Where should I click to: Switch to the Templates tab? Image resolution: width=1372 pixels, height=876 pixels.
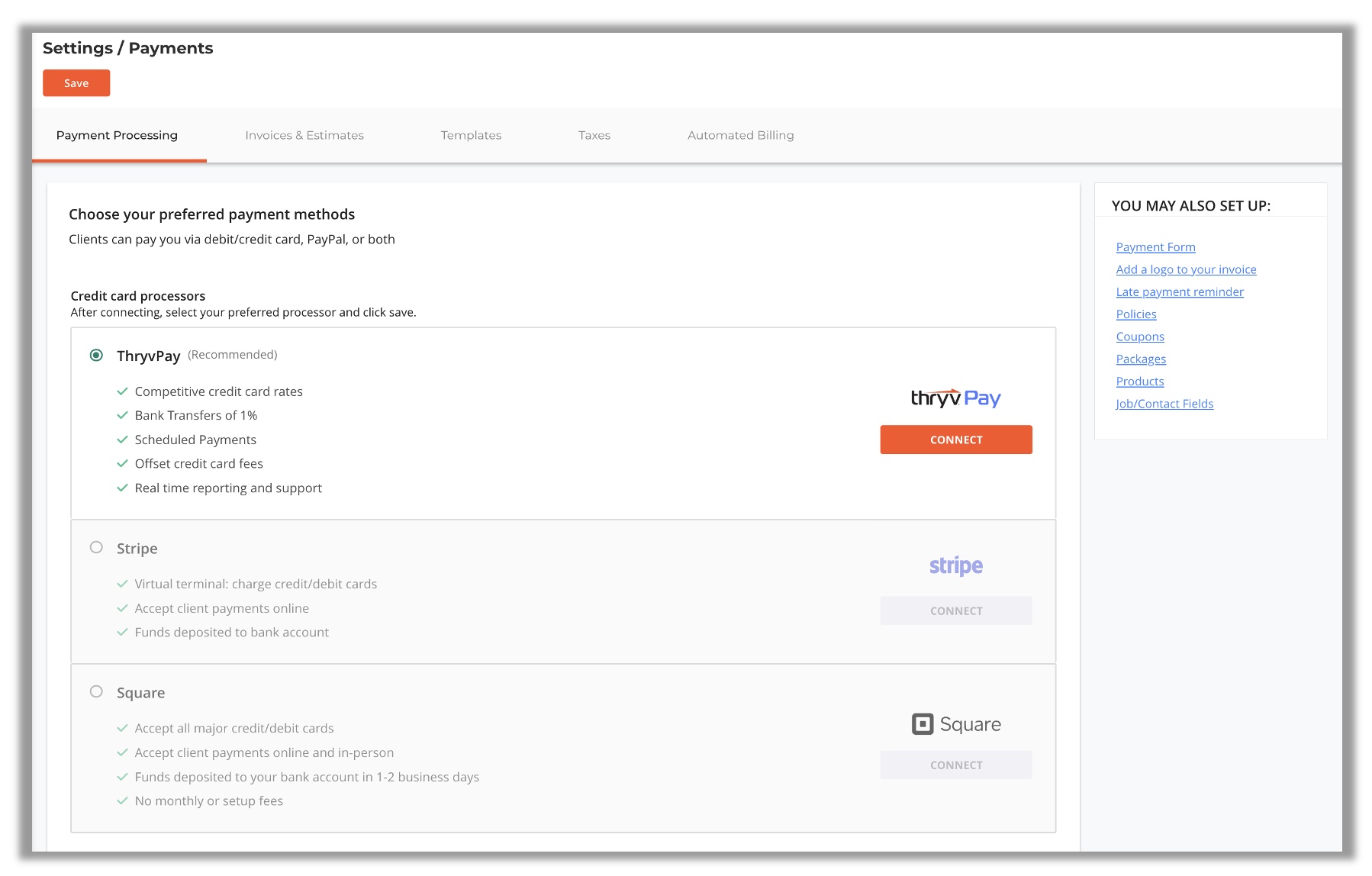point(471,135)
